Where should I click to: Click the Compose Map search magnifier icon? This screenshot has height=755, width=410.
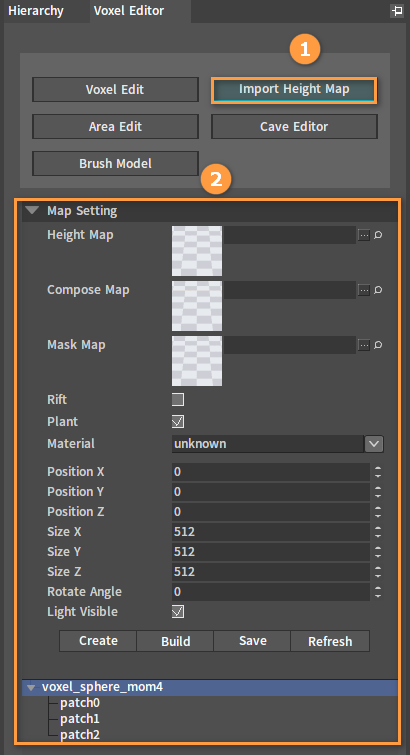tap(378, 290)
